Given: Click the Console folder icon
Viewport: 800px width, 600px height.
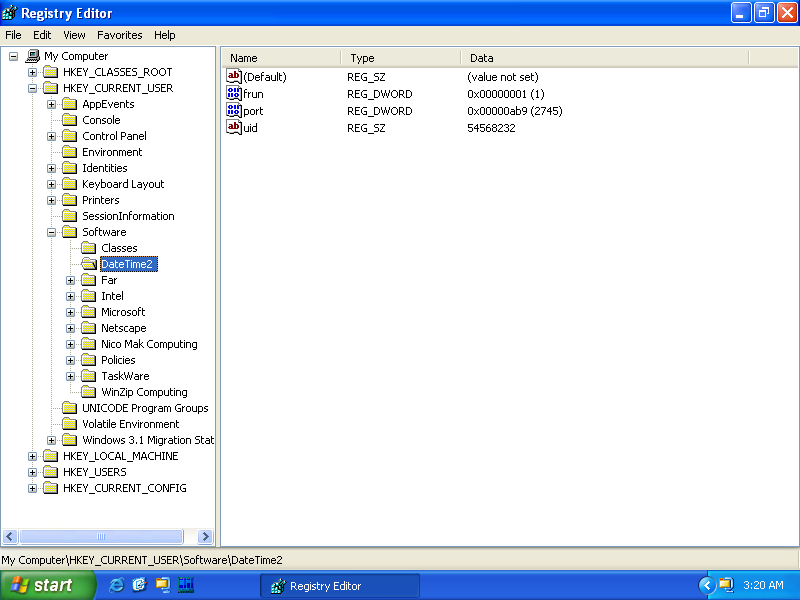Looking at the screenshot, I should pyautogui.click(x=69, y=120).
